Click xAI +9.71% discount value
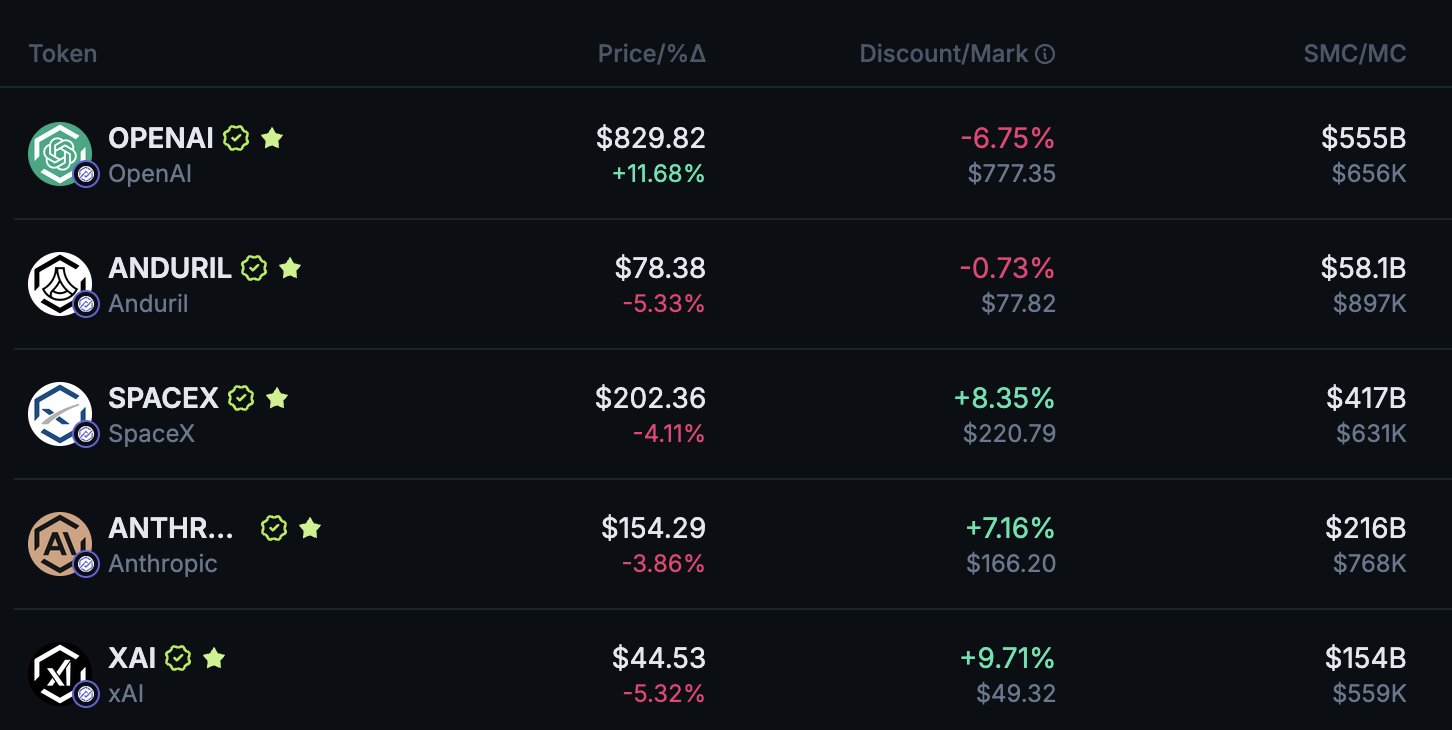Viewport: 1452px width, 730px height. pyautogui.click(x=1007, y=658)
